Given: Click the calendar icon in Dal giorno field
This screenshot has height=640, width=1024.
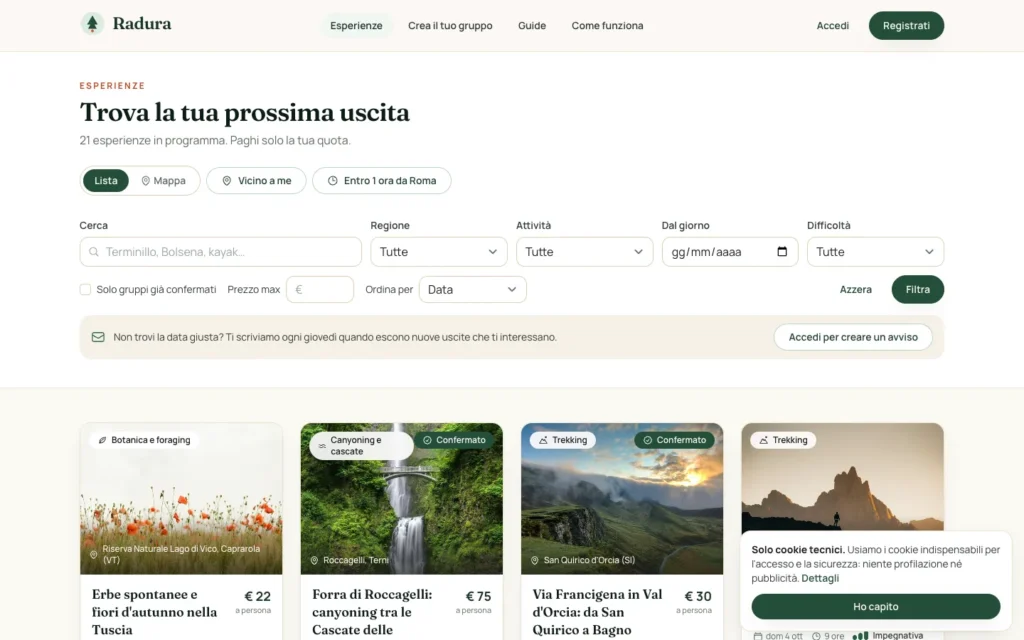Looking at the screenshot, I should point(782,251).
